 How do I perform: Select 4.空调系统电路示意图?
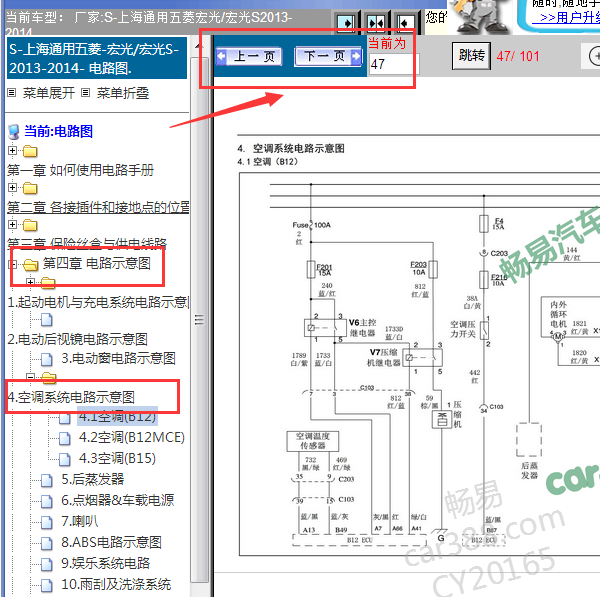point(71,397)
